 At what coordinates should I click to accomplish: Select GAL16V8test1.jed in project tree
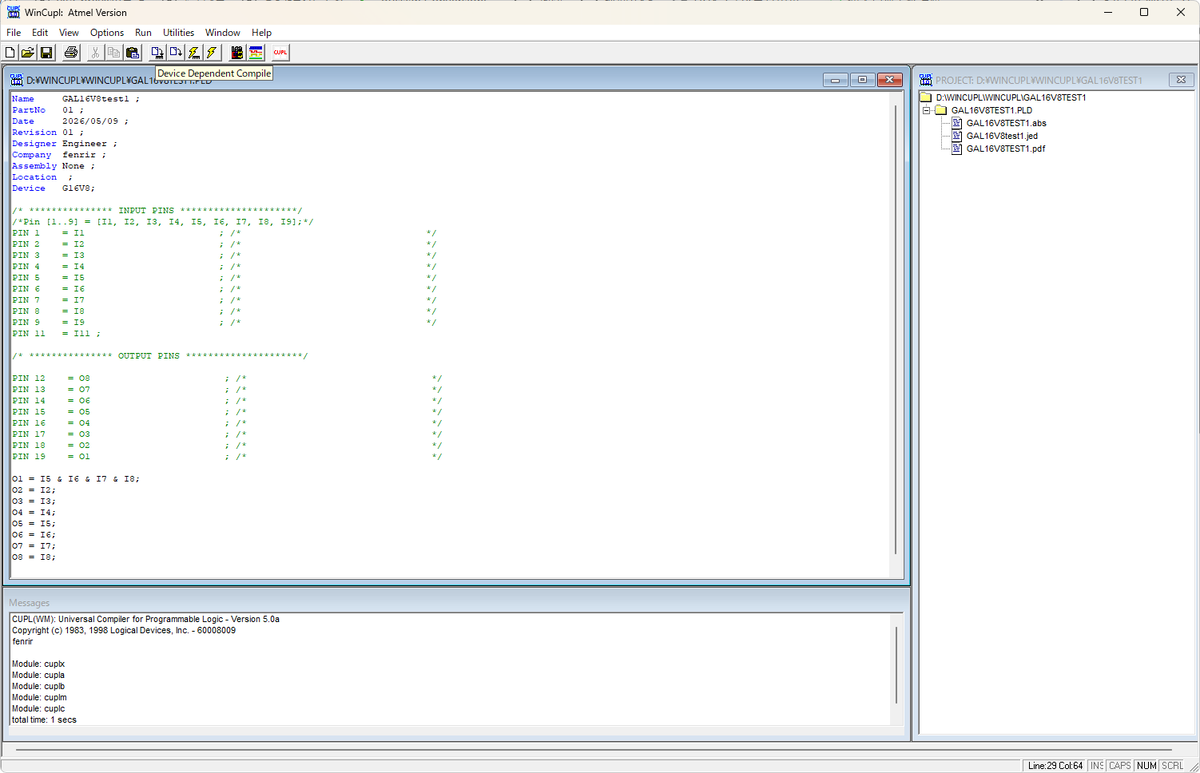1001,136
